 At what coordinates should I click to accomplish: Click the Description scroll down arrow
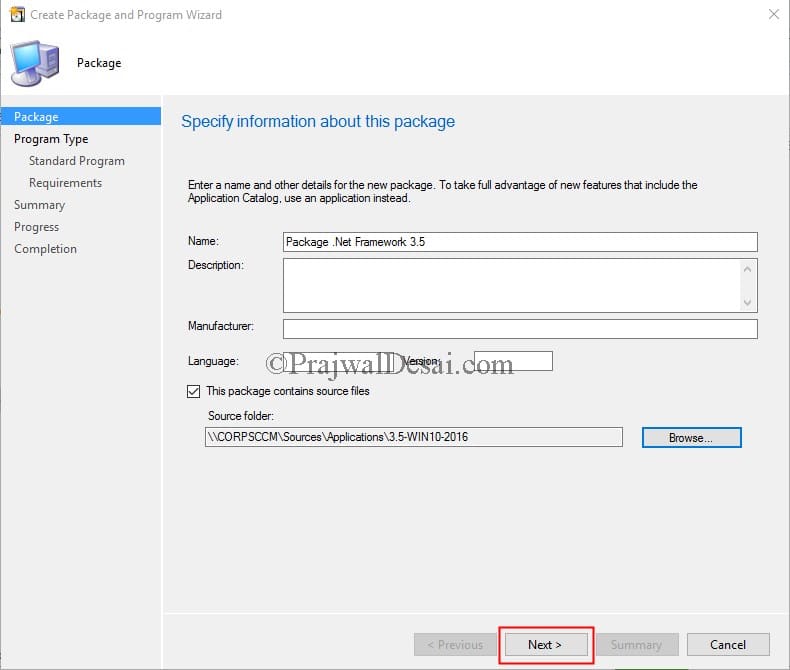pyautogui.click(x=747, y=302)
